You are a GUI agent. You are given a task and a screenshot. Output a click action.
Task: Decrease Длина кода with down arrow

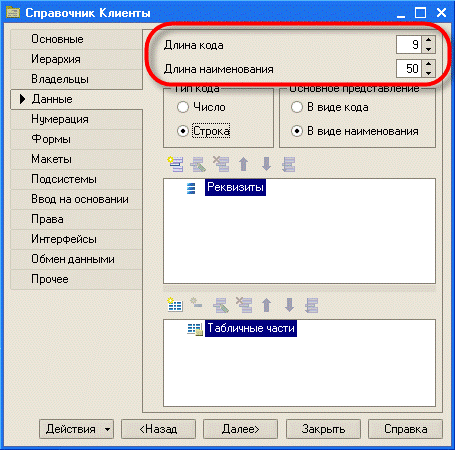tap(429, 49)
